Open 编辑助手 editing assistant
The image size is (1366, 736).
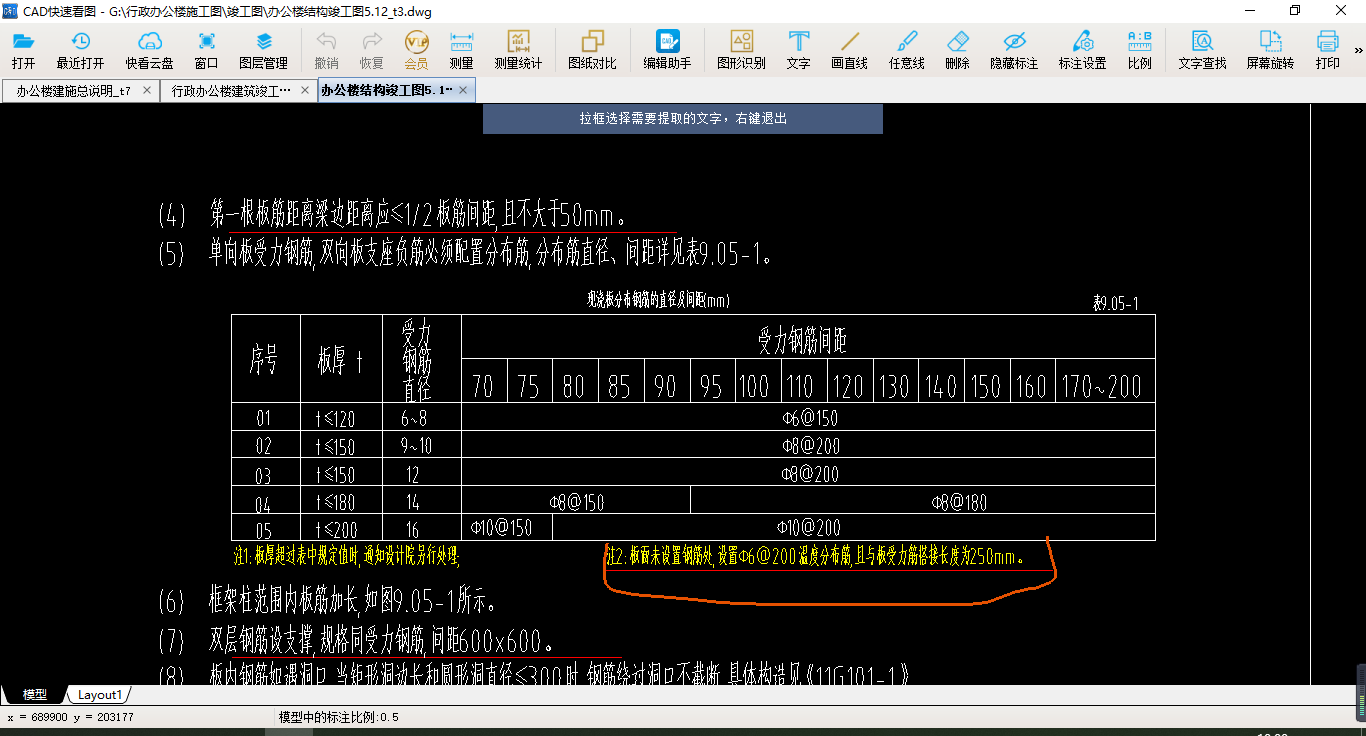[667, 50]
